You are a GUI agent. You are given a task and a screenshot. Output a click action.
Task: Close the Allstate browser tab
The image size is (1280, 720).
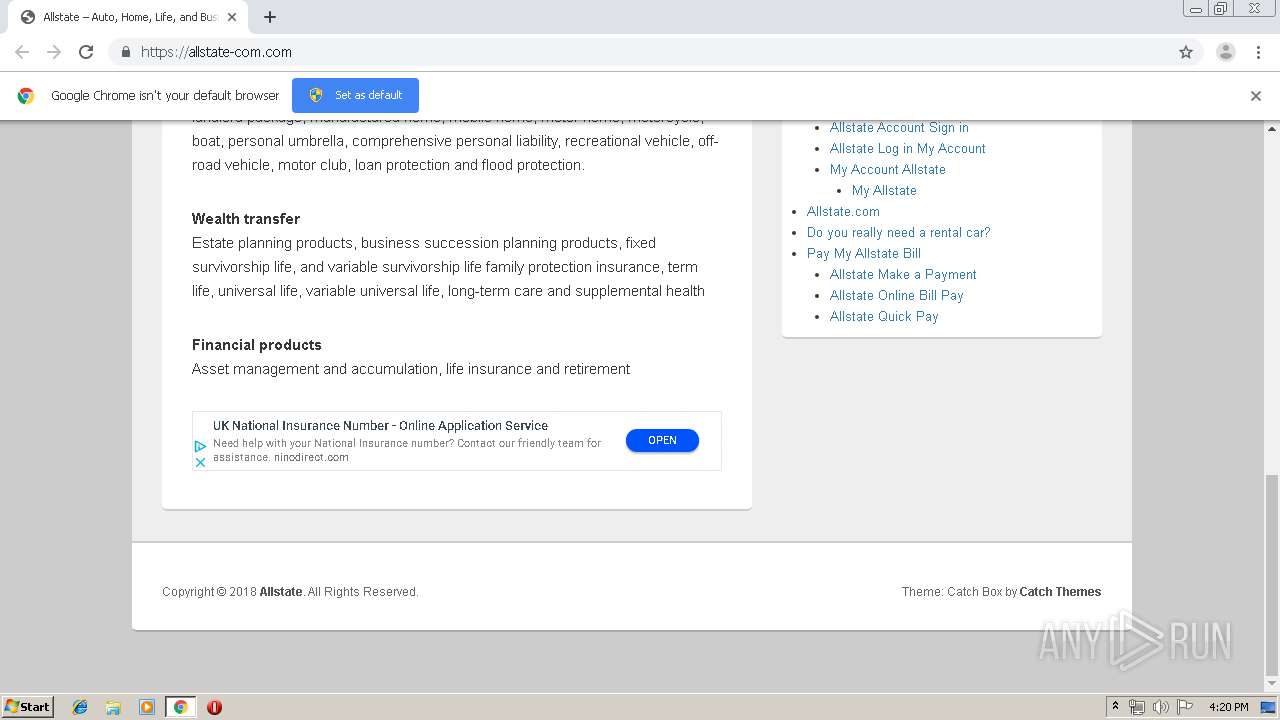(x=232, y=17)
